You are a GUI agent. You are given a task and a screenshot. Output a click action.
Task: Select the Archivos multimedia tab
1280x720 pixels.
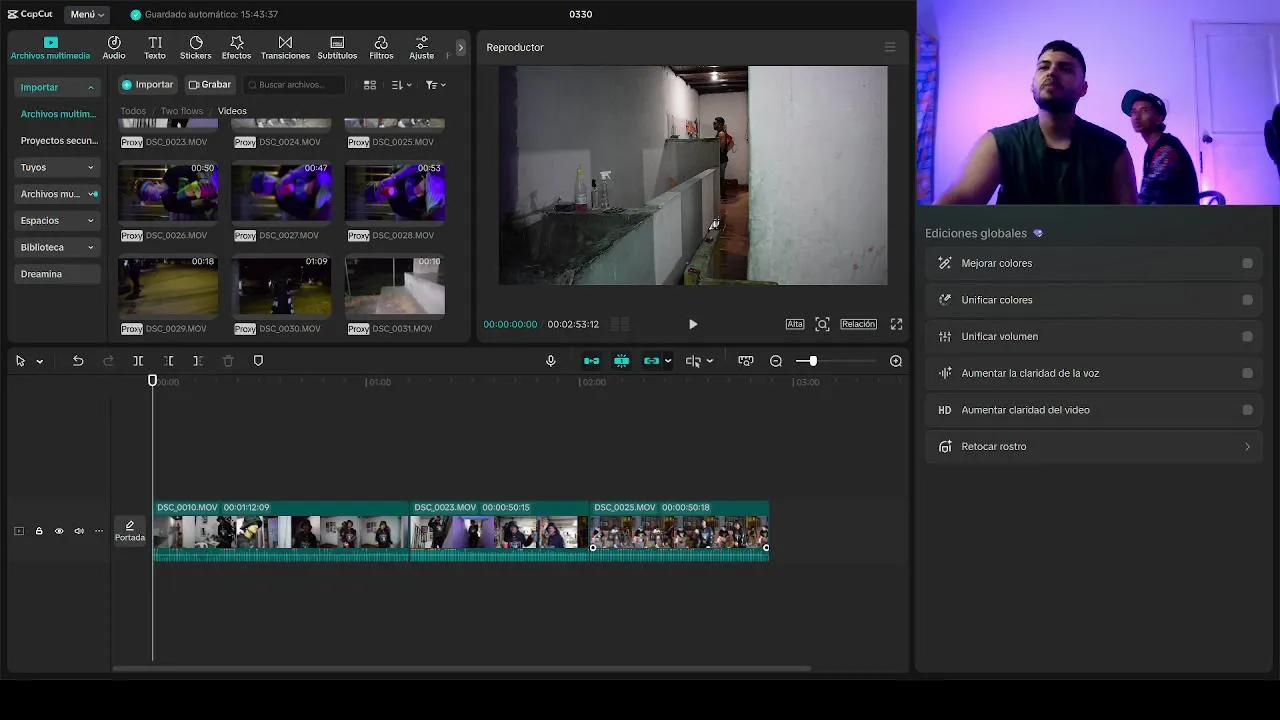(50, 48)
